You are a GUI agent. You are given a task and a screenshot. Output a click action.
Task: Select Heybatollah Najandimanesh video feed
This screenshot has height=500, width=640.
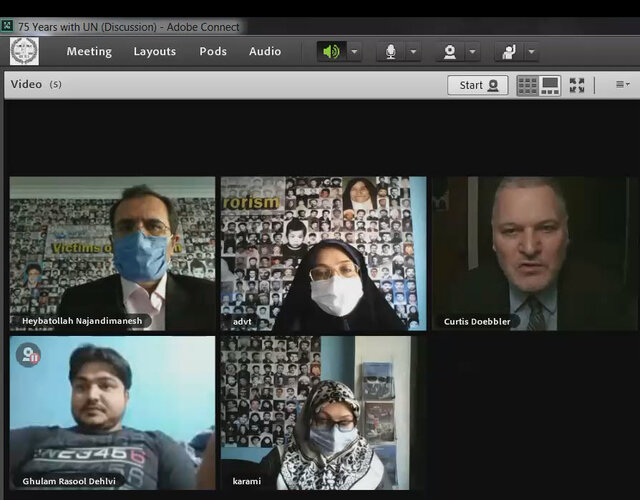click(x=112, y=253)
